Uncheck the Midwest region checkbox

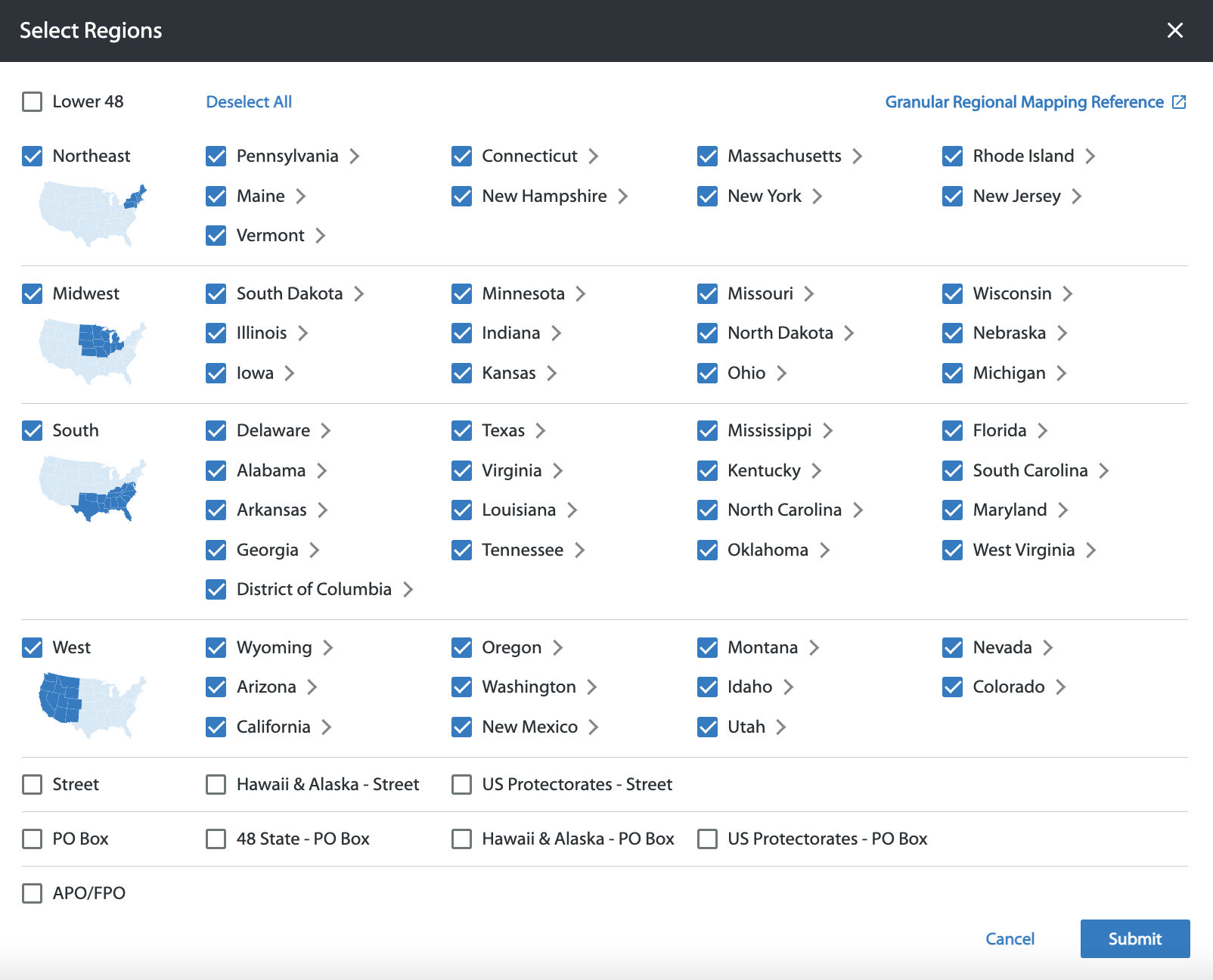tap(32, 293)
